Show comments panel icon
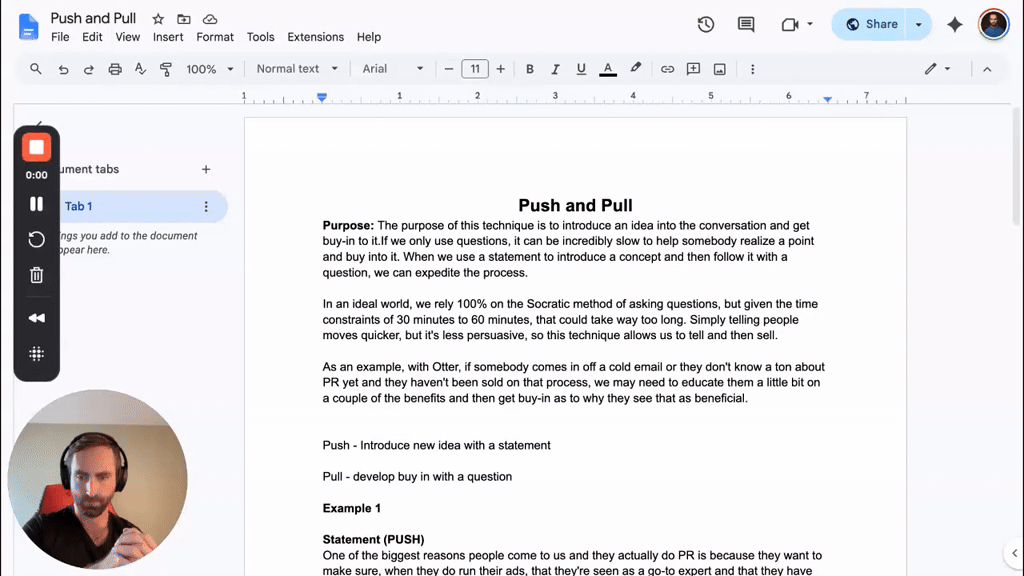 (746, 25)
